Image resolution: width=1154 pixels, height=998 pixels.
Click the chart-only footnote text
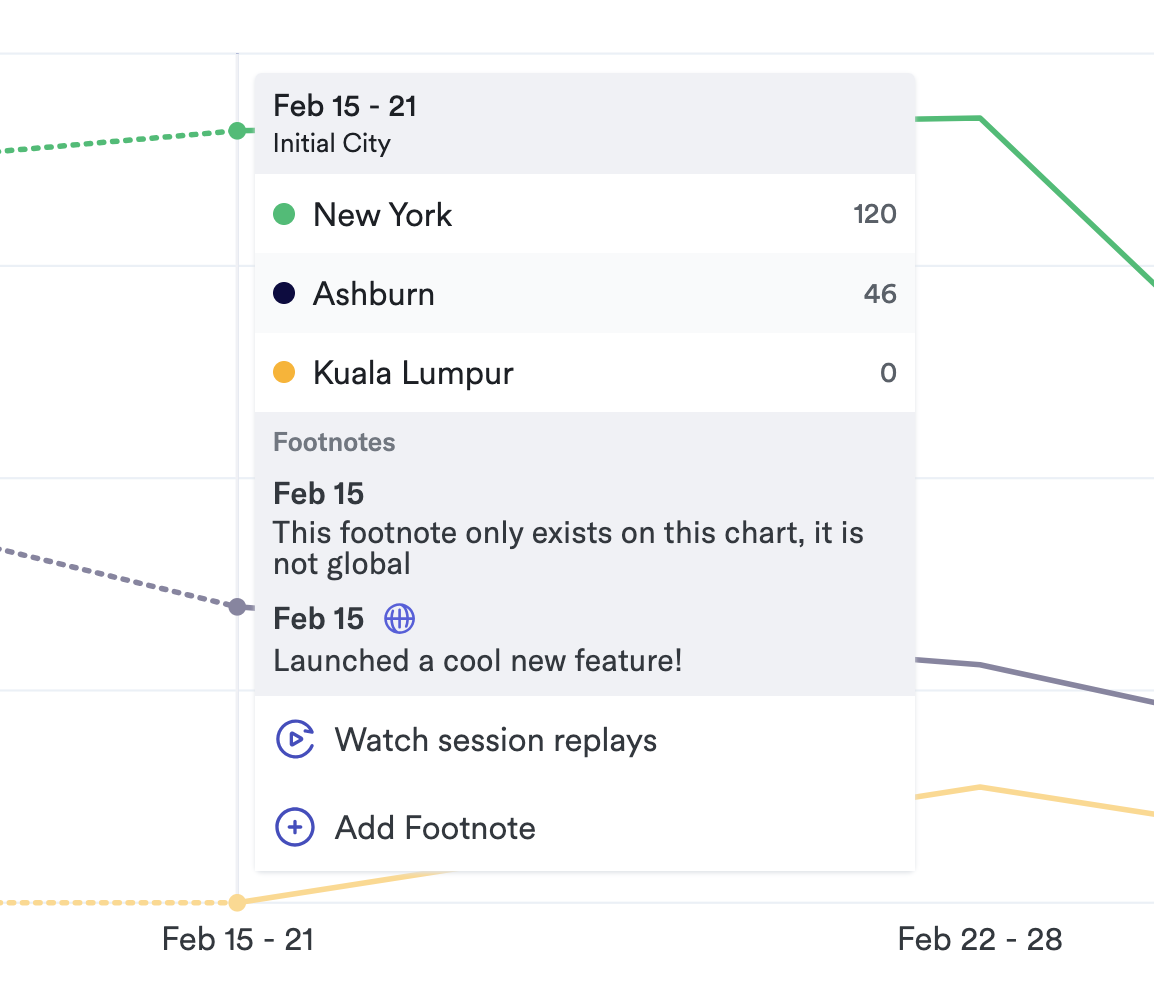point(568,548)
